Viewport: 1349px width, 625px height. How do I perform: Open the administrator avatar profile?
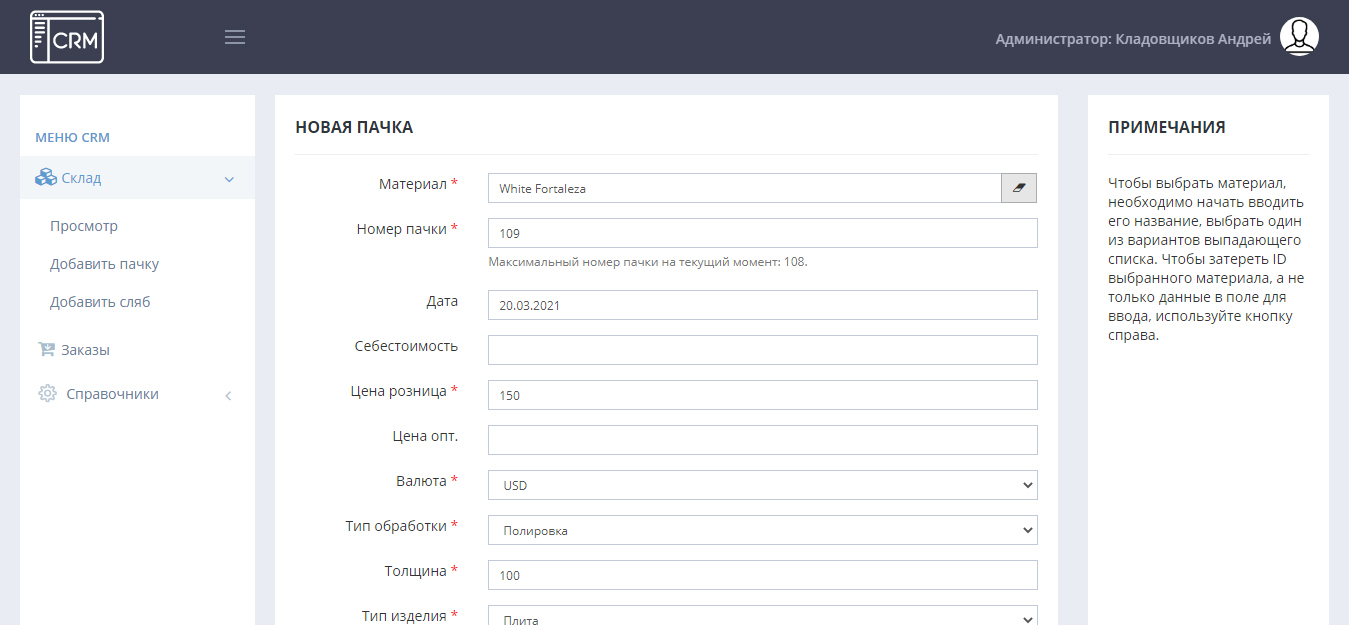click(x=1299, y=37)
